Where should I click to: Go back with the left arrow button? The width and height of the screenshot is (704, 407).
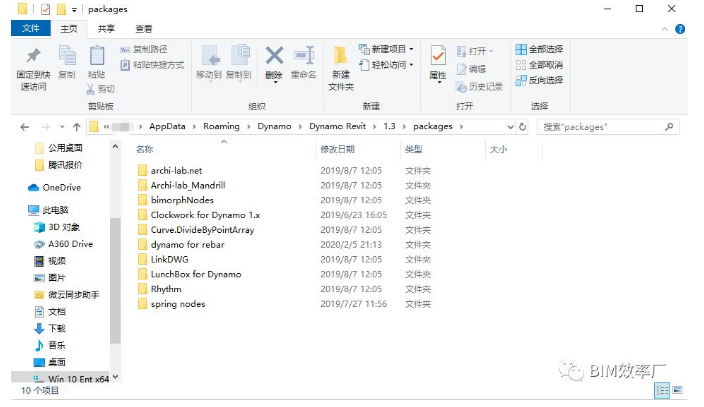coord(25,127)
